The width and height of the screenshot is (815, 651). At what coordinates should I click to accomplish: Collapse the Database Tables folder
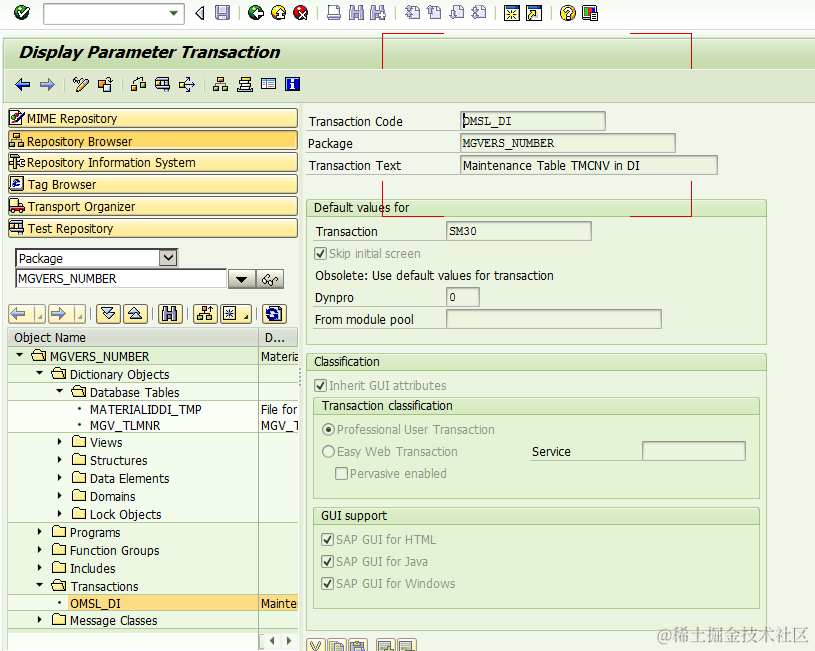[x=60, y=391]
